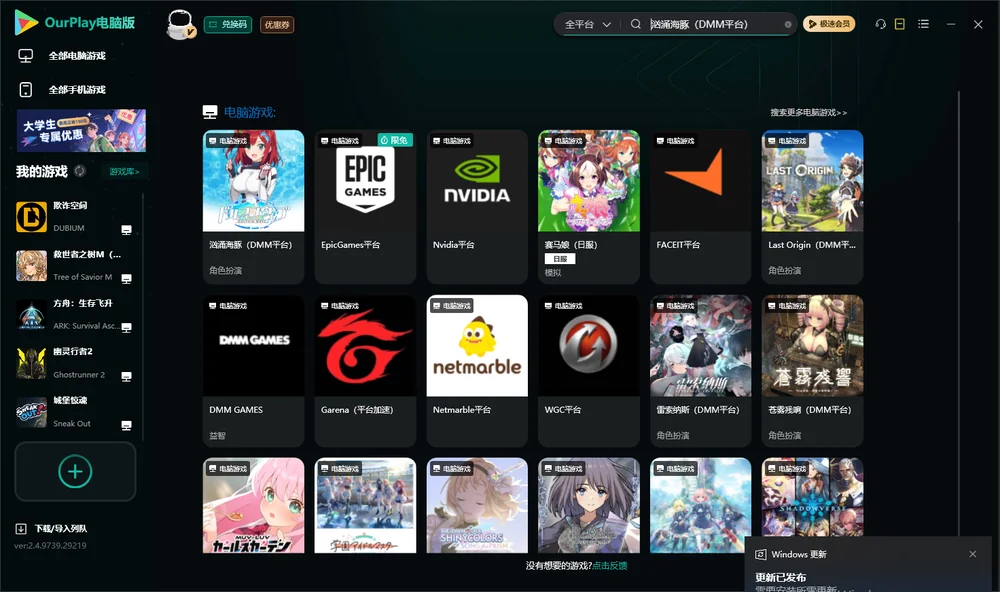The height and width of the screenshot is (592, 1000).
Task: Open DUBIUM game in my games
Action: (77, 216)
